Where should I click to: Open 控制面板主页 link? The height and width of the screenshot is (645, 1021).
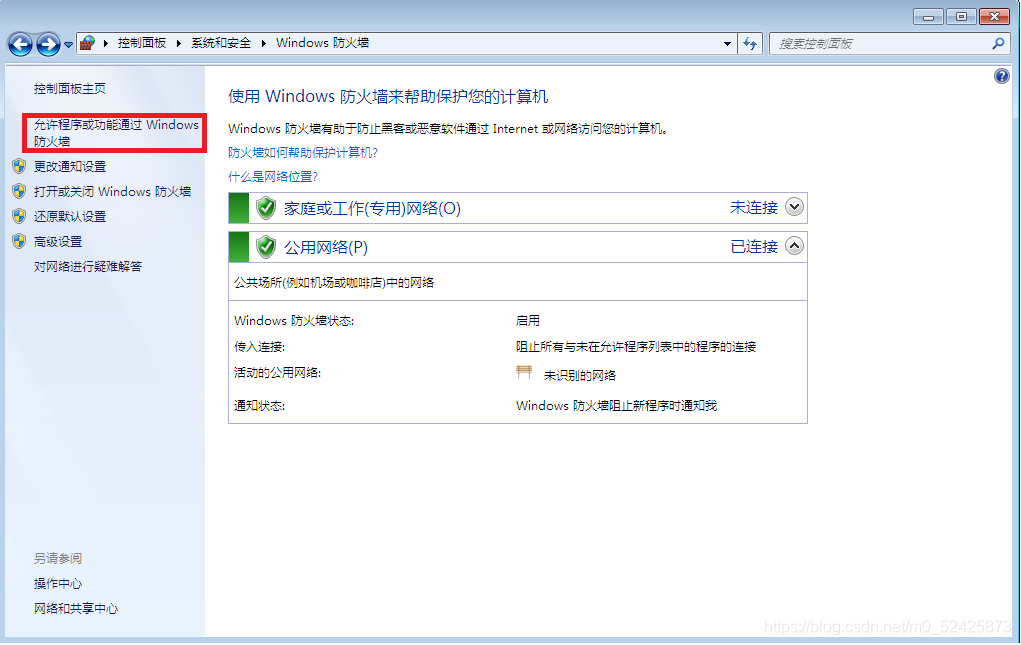tap(70, 89)
